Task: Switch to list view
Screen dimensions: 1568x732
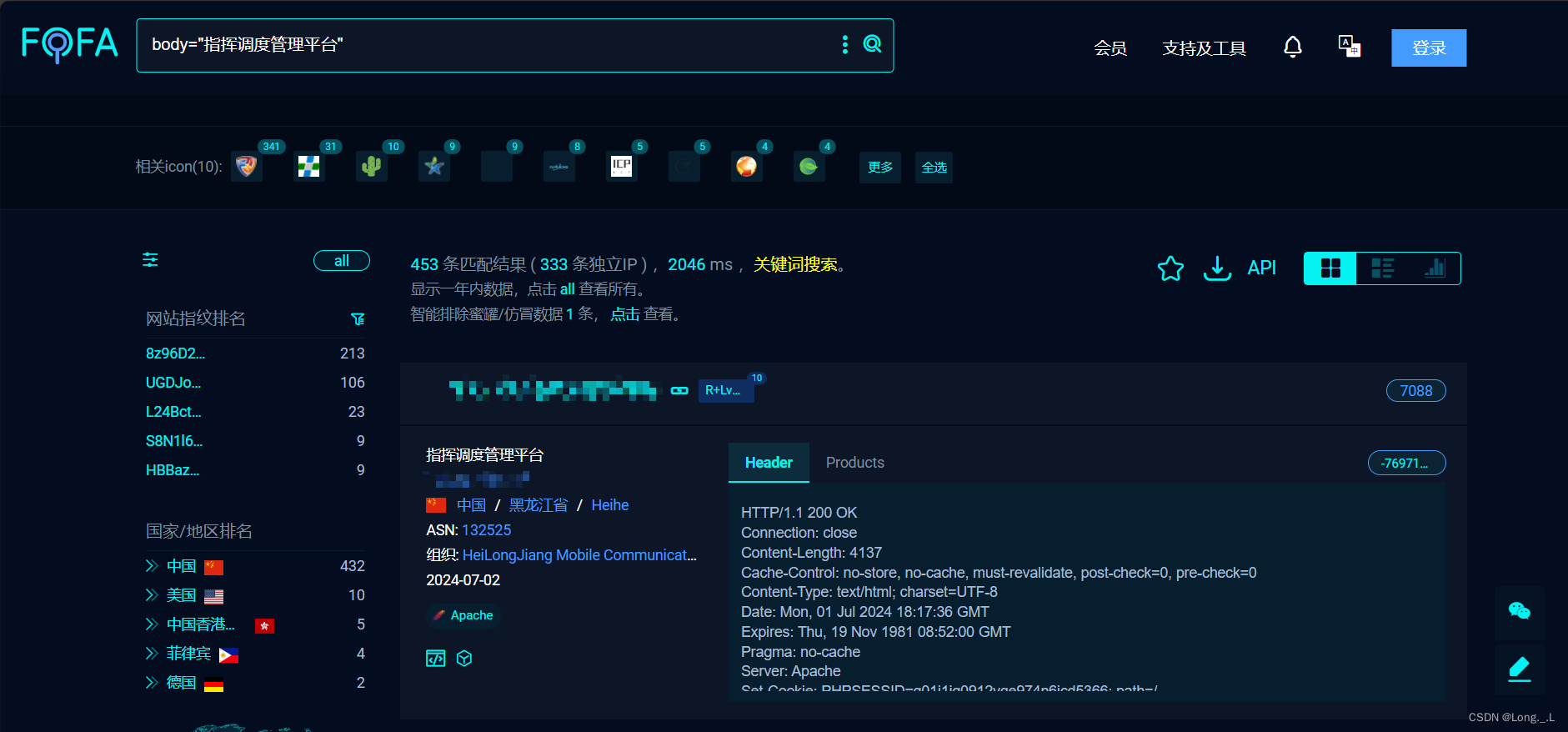Action: click(1382, 268)
